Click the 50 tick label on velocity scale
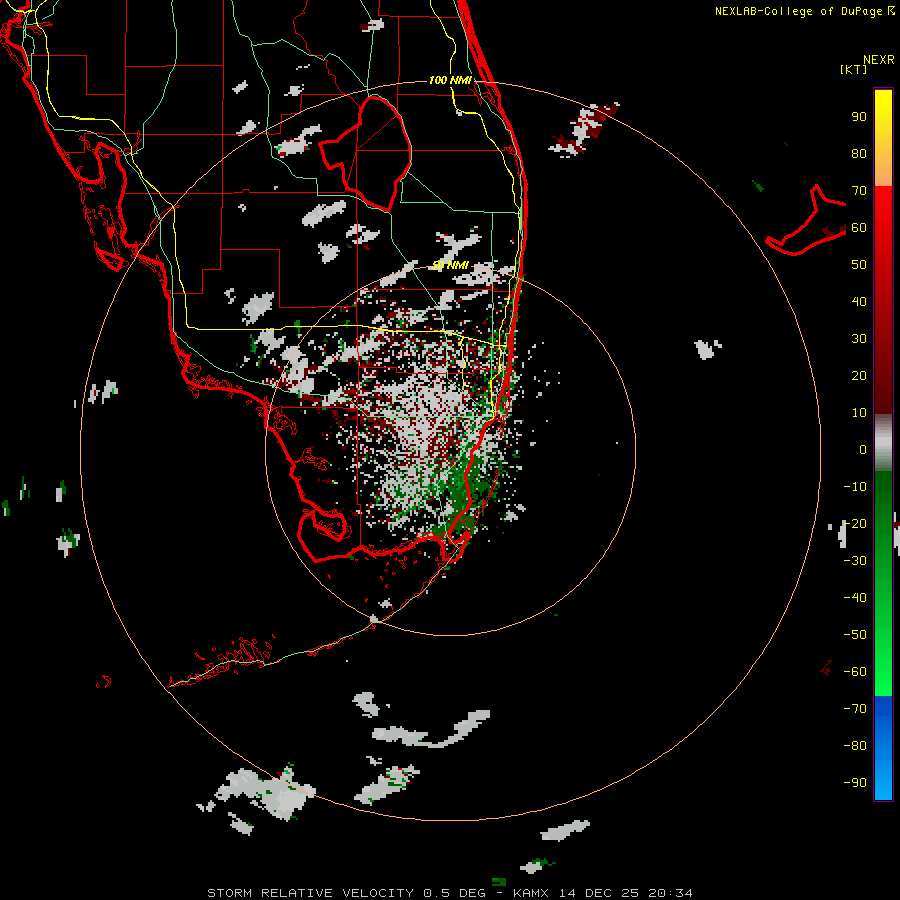 859,265
